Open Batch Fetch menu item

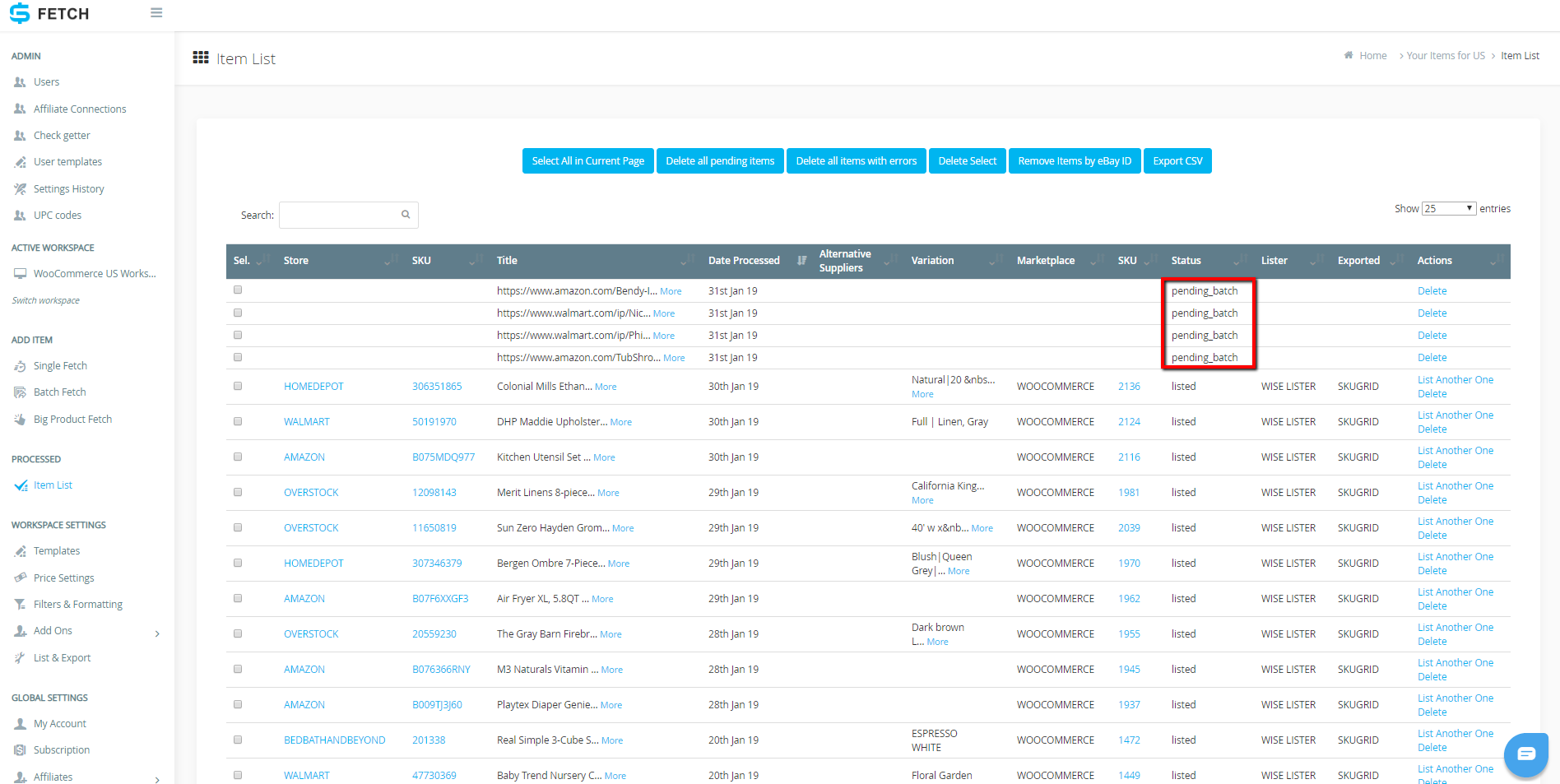tap(59, 392)
